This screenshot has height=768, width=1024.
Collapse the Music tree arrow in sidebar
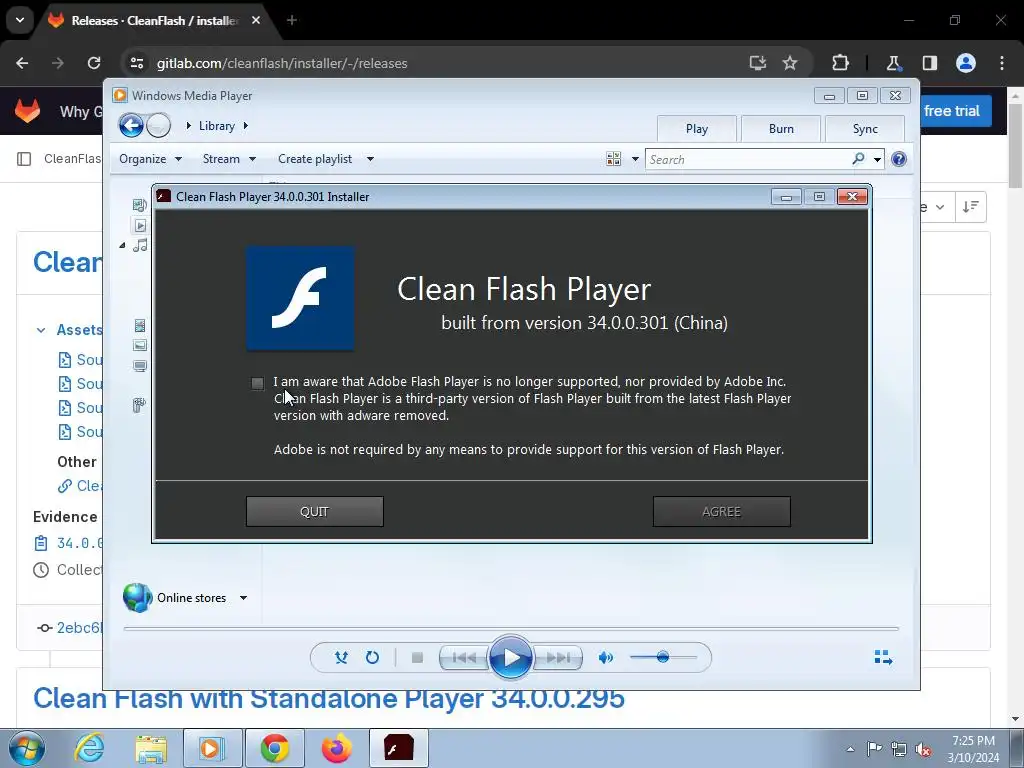pyautogui.click(x=122, y=246)
